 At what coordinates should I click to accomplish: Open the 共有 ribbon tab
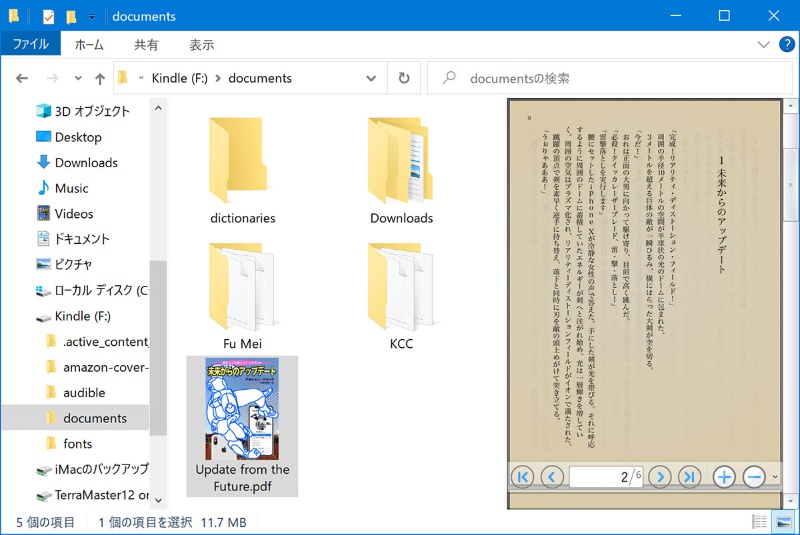pyautogui.click(x=146, y=45)
